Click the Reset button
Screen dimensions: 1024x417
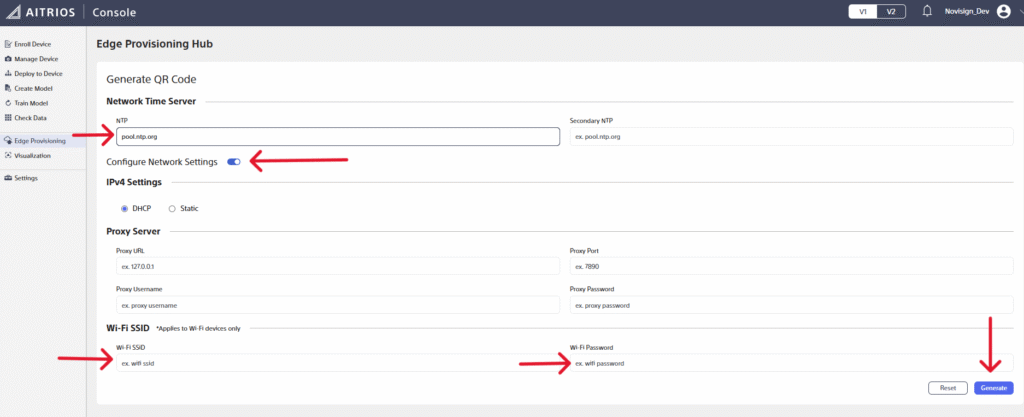(x=948, y=387)
